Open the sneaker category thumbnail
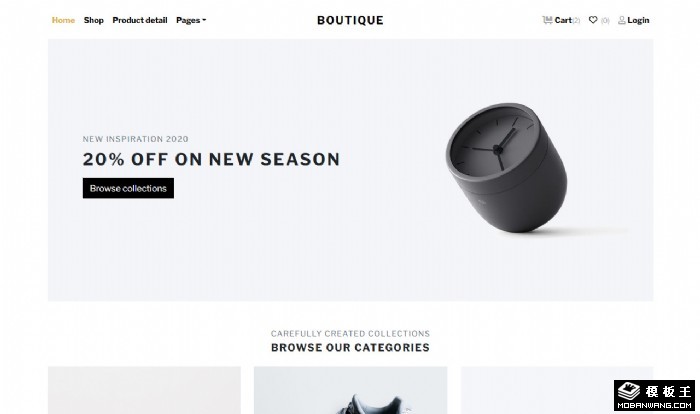 point(350,390)
